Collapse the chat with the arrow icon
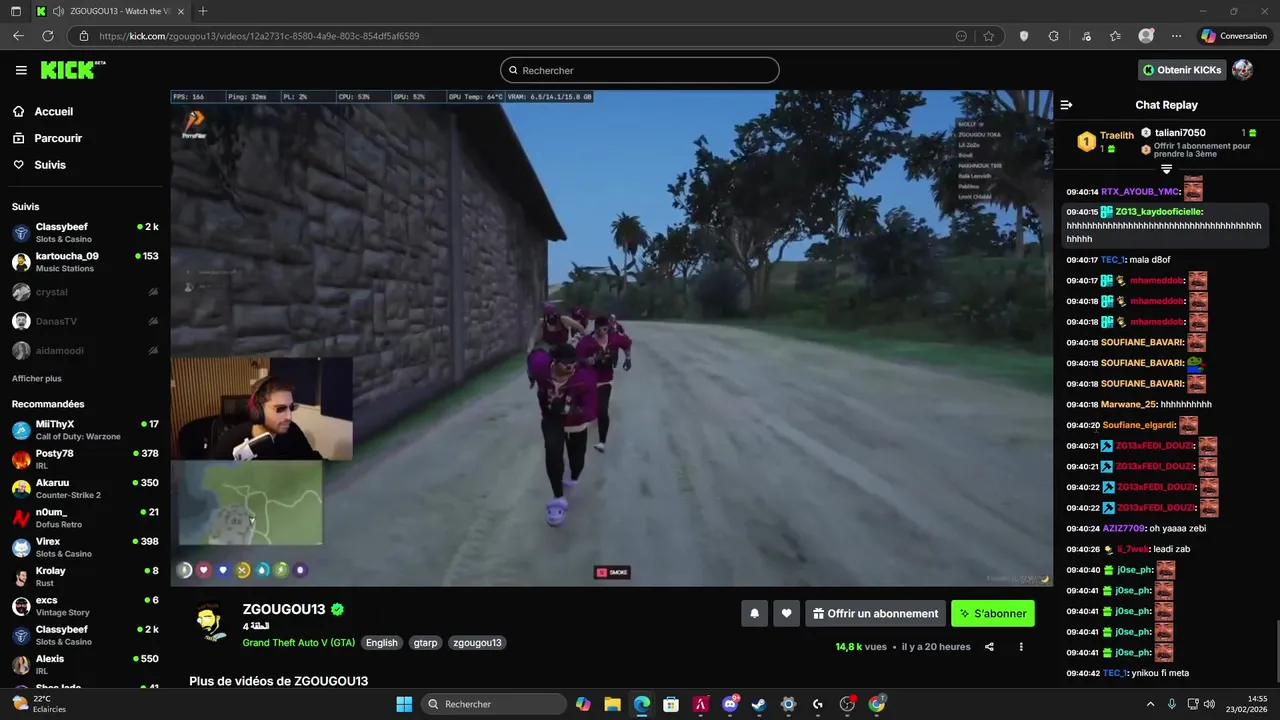Viewport: 1280px width, 720px height. pyautogui.click(x=1066, y=105)
